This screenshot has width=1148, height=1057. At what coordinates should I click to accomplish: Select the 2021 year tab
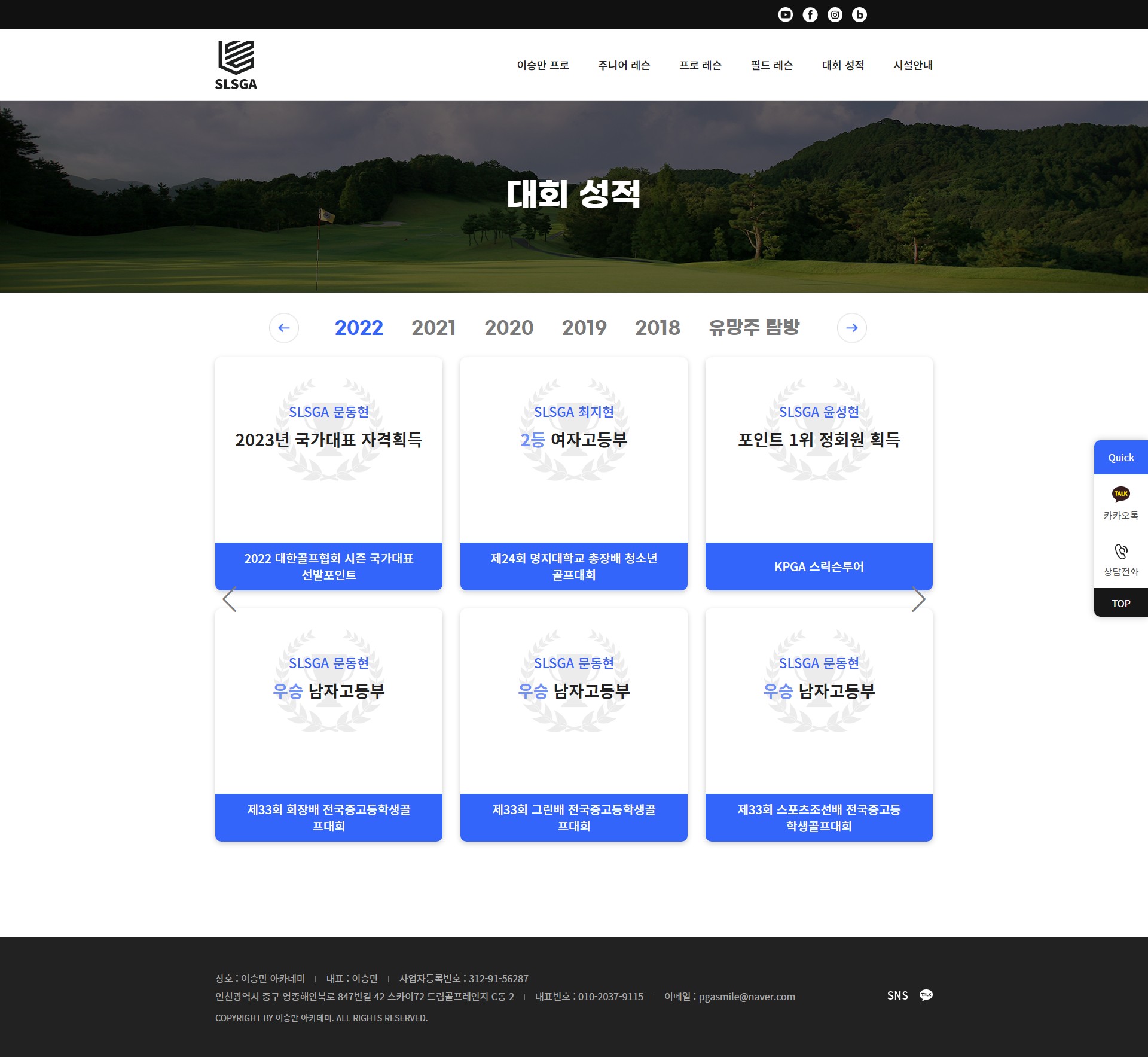pyautogui.click(x=433, y=328)
